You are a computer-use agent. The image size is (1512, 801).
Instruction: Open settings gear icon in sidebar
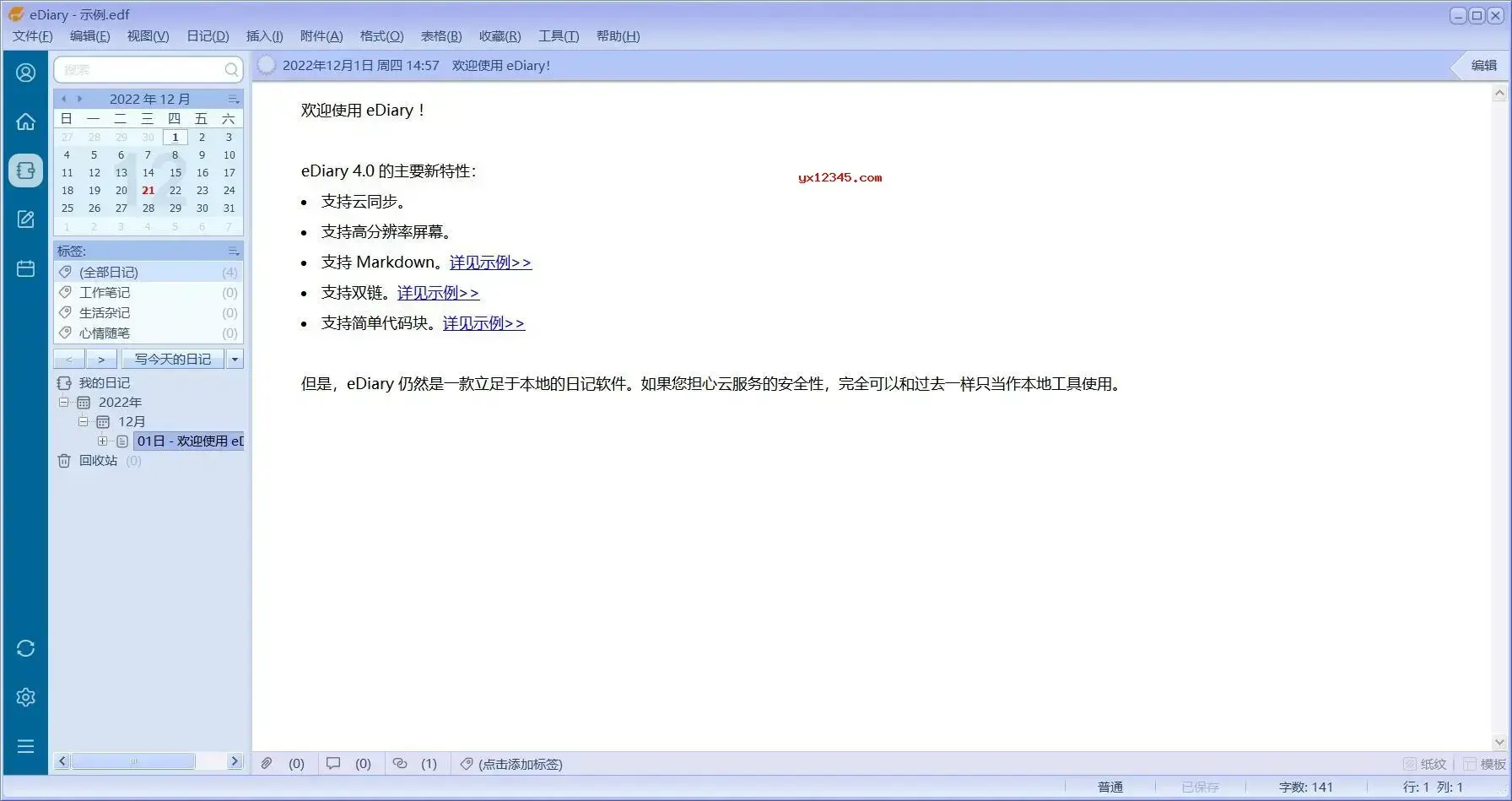tap(25, 697)
